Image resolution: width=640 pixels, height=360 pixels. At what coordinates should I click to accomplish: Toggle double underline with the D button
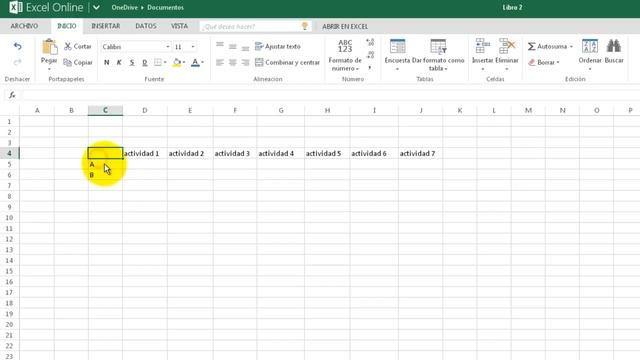point(144,62)
